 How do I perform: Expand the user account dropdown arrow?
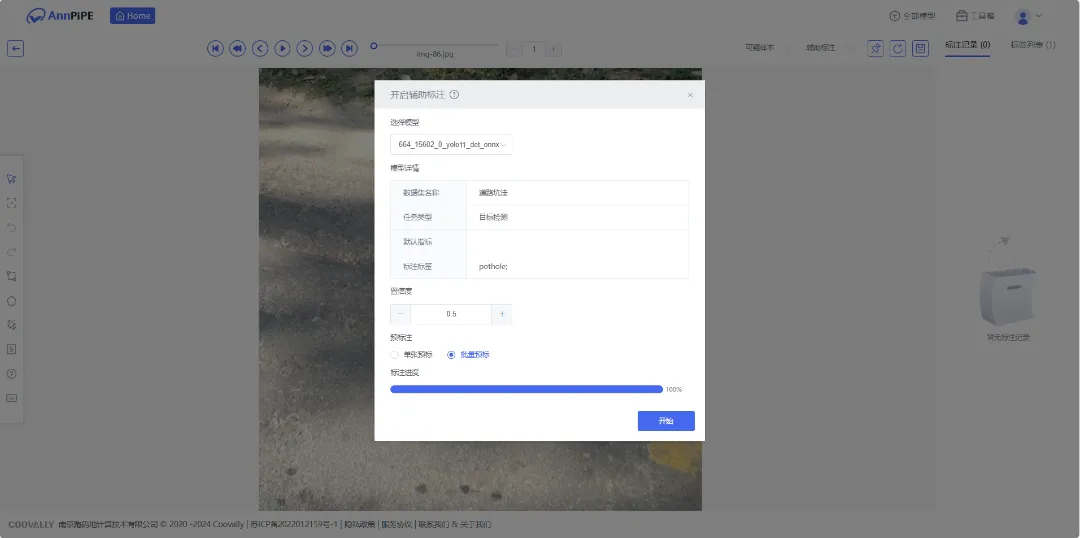1039,16
